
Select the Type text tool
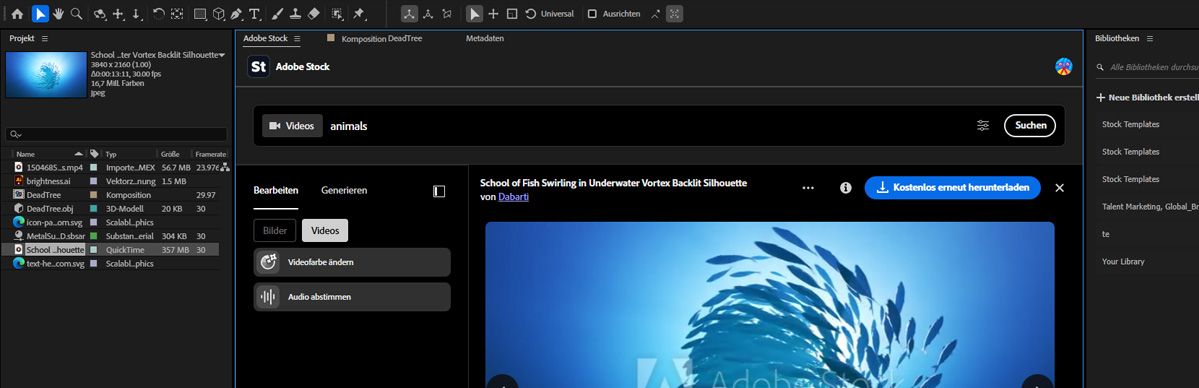(x=255, y=14)
